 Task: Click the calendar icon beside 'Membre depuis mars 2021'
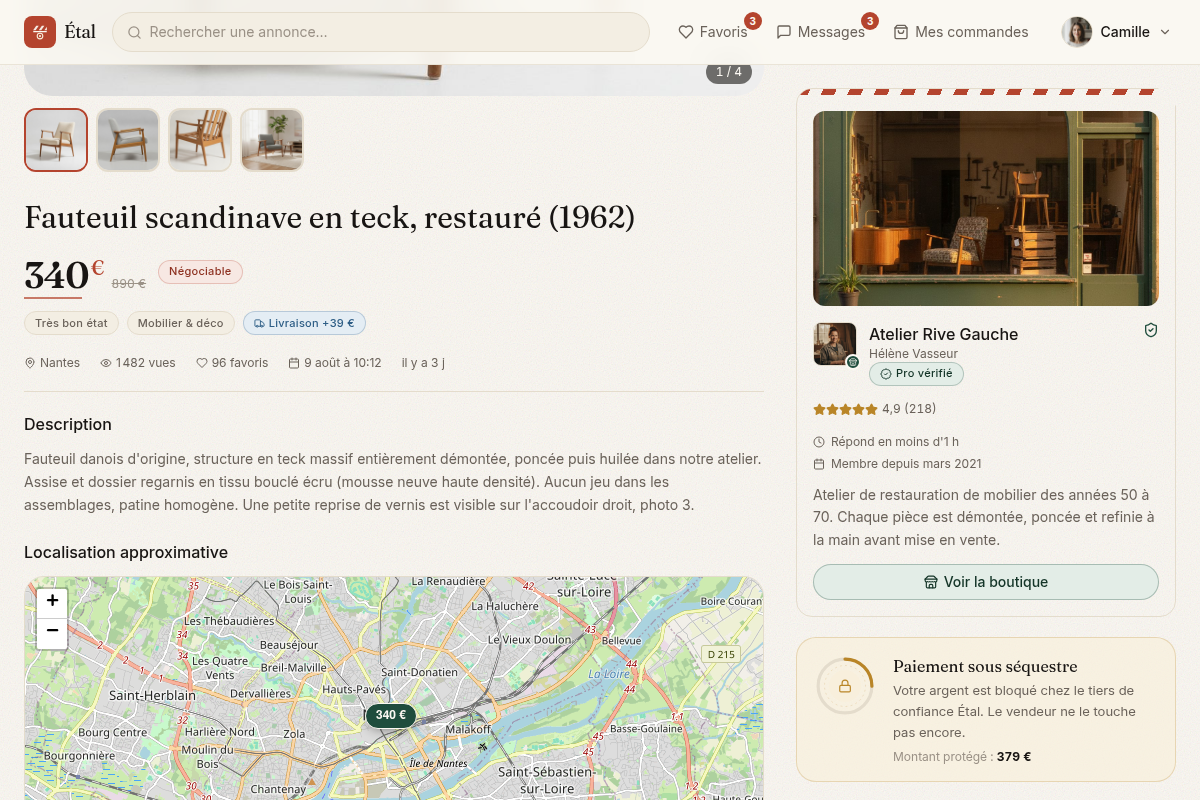tap(819, 464)
